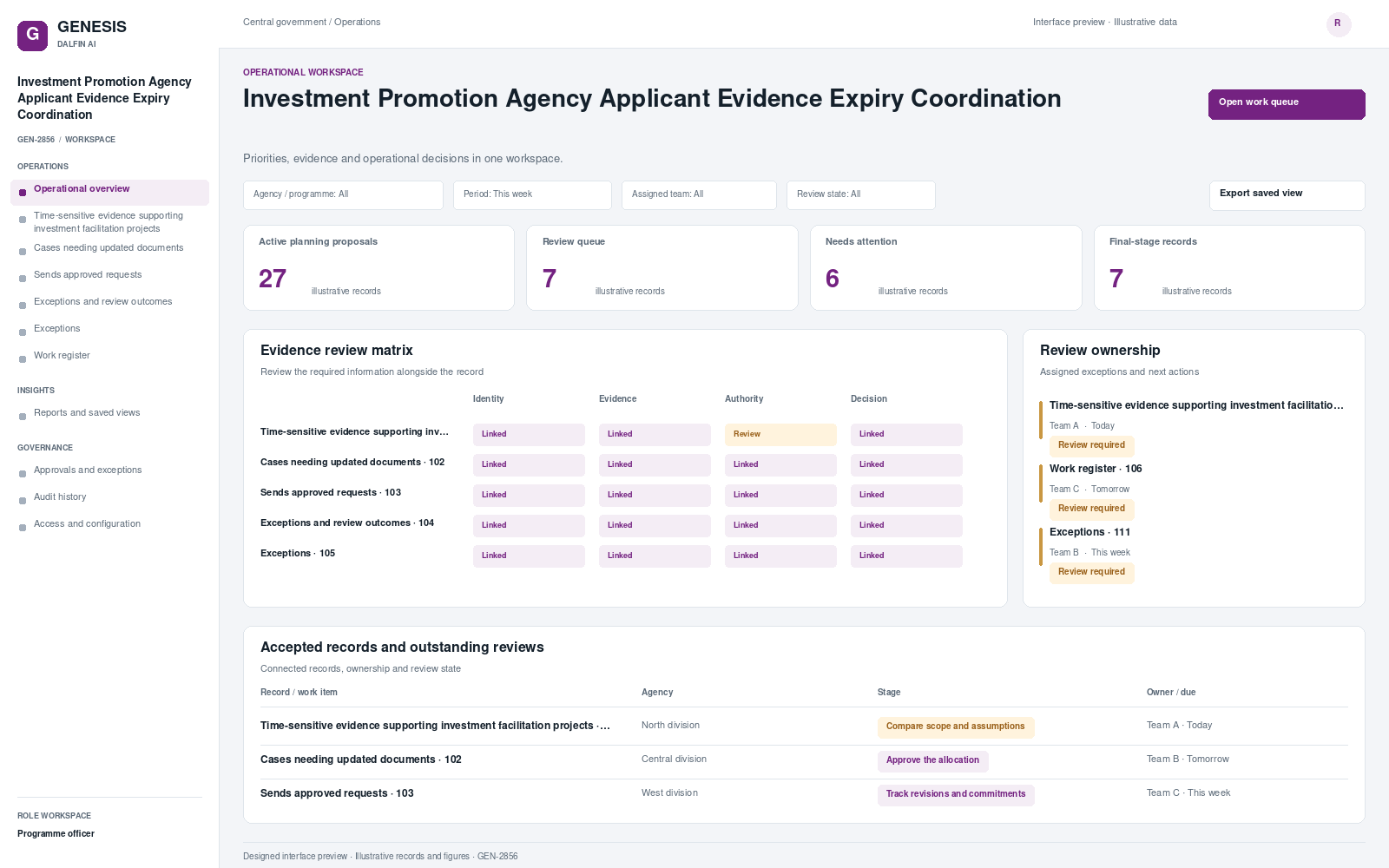Click the Operations breadcrumb
The height and width of the screenshot is (868, 1389).
click(x=358, y=23)
